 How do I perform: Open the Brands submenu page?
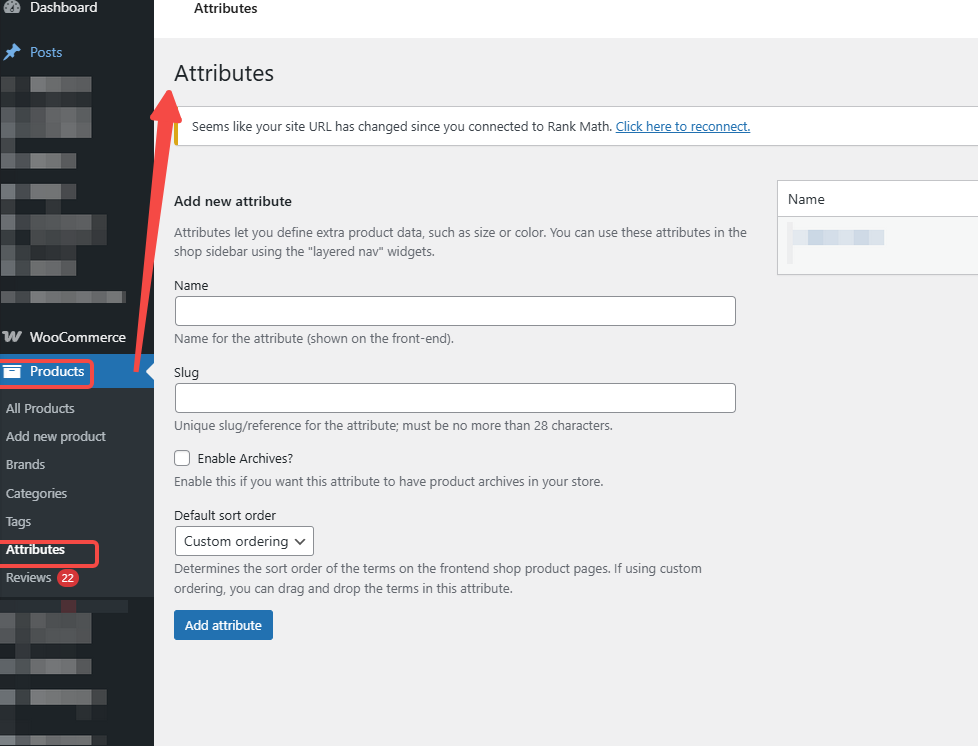tap(25, 464)
